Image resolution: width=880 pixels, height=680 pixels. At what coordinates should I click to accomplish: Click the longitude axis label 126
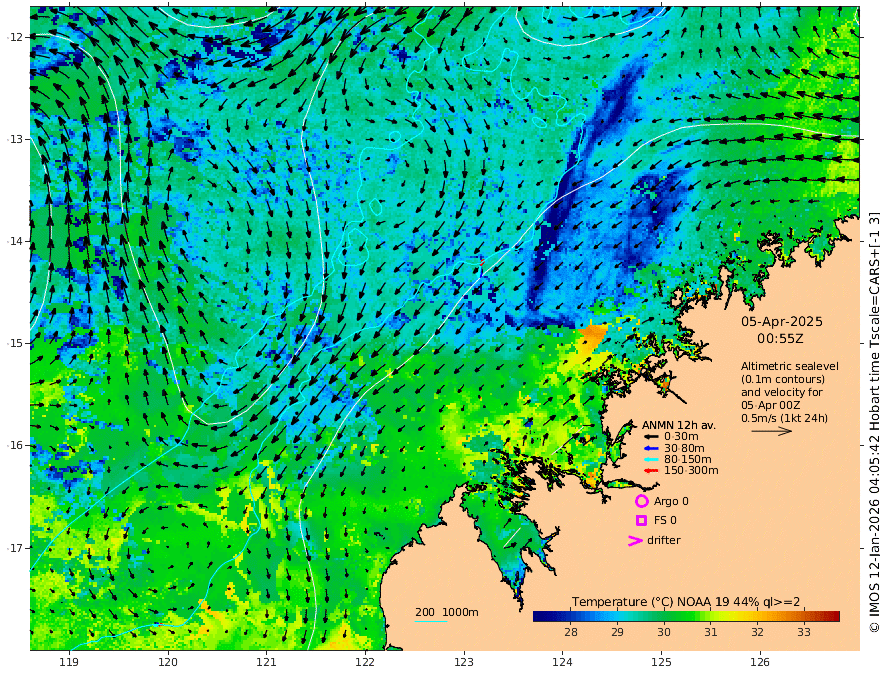(760, 663)
